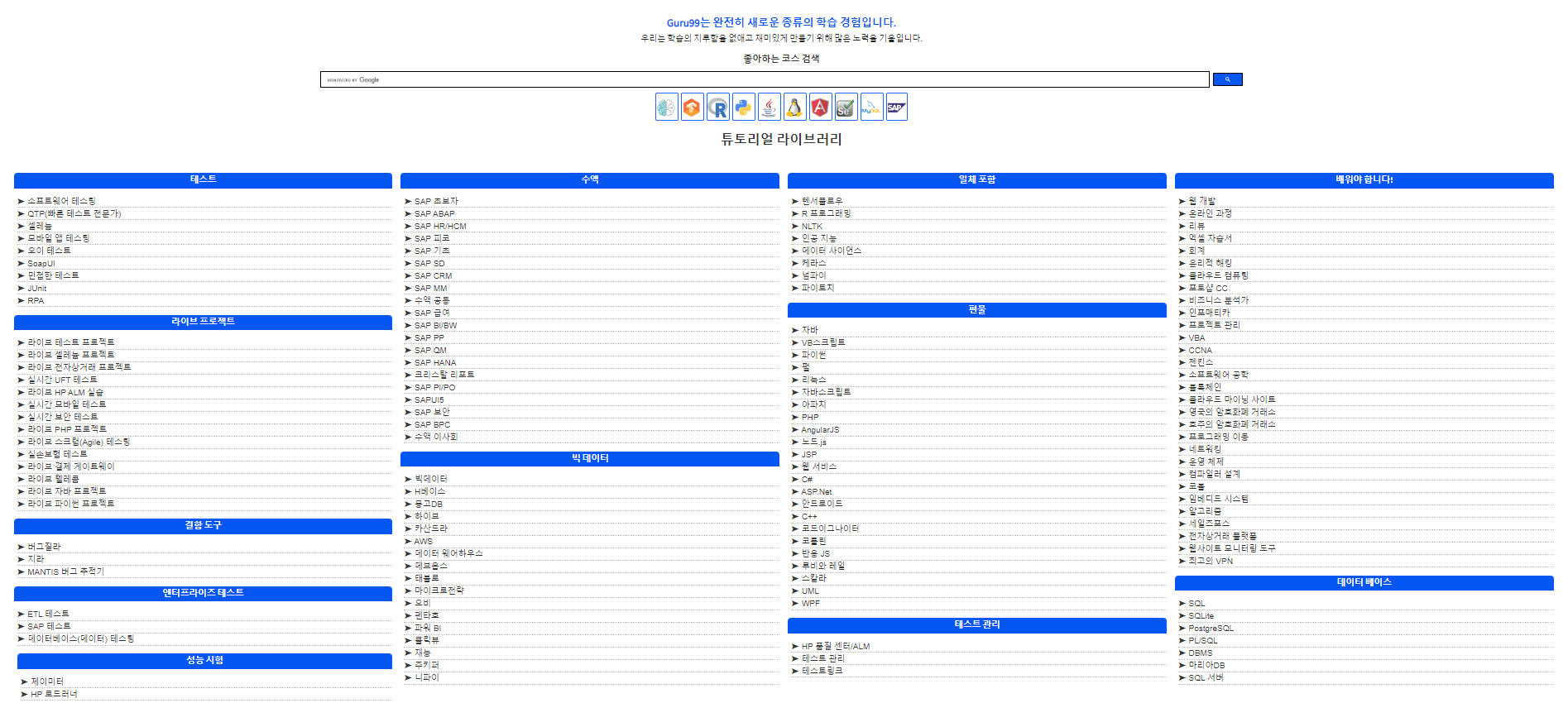
Task: Open the SAP ABAP tutorial link
Action: point(434,213)
